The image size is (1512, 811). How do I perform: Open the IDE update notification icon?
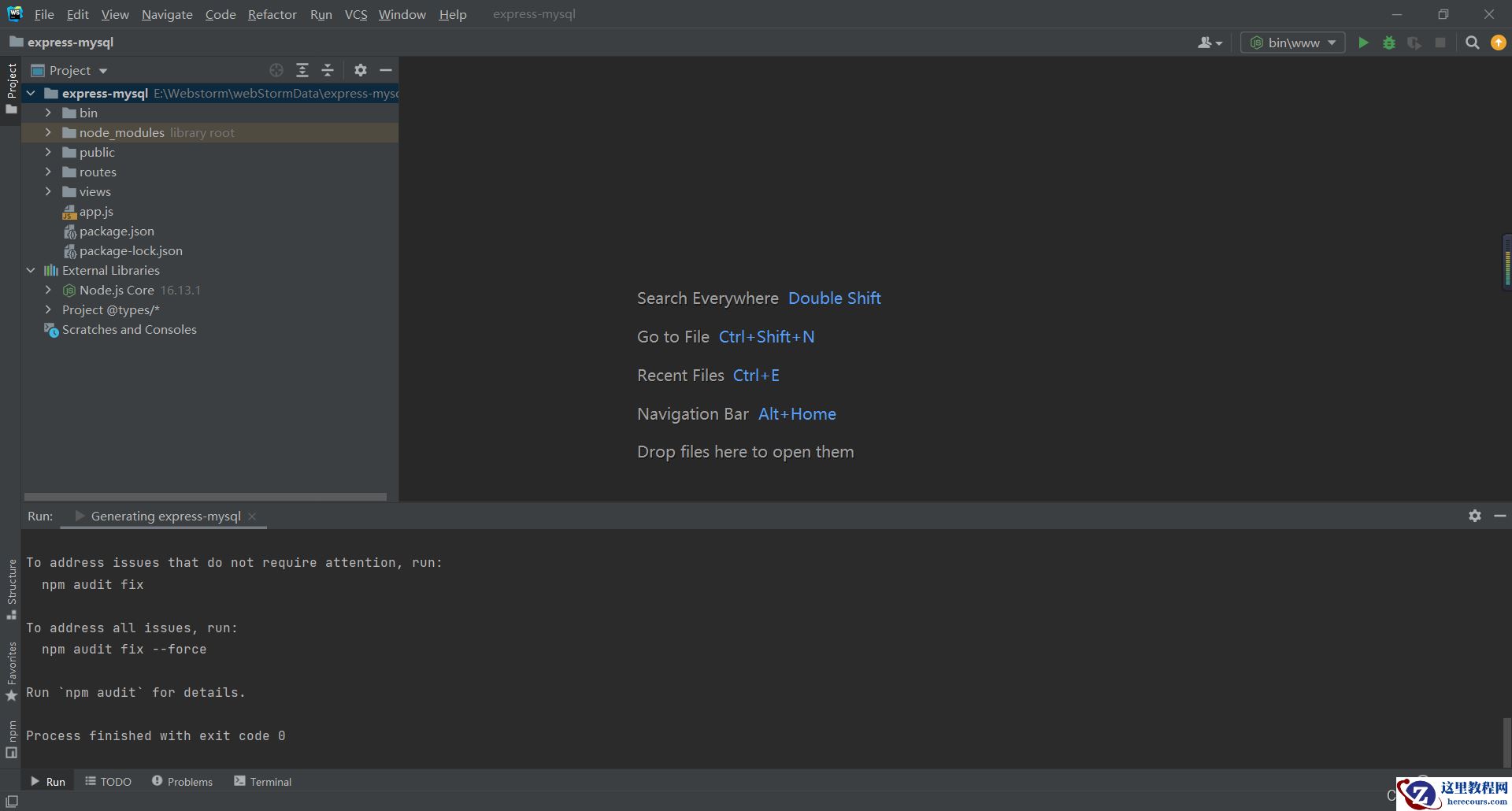(1498, 43)
